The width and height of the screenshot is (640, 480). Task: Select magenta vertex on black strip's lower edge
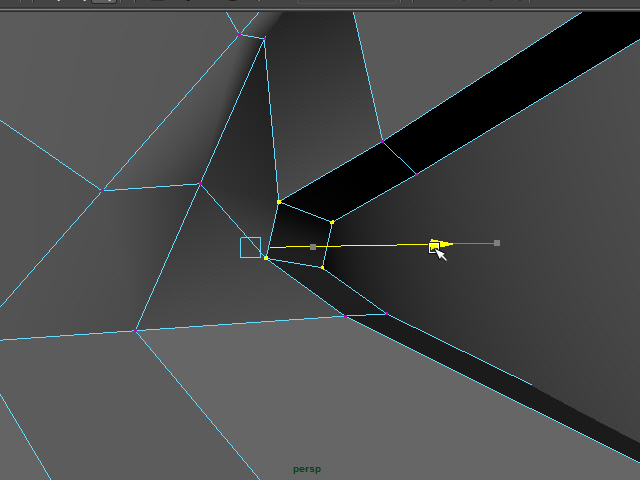(x=416, y=175)
